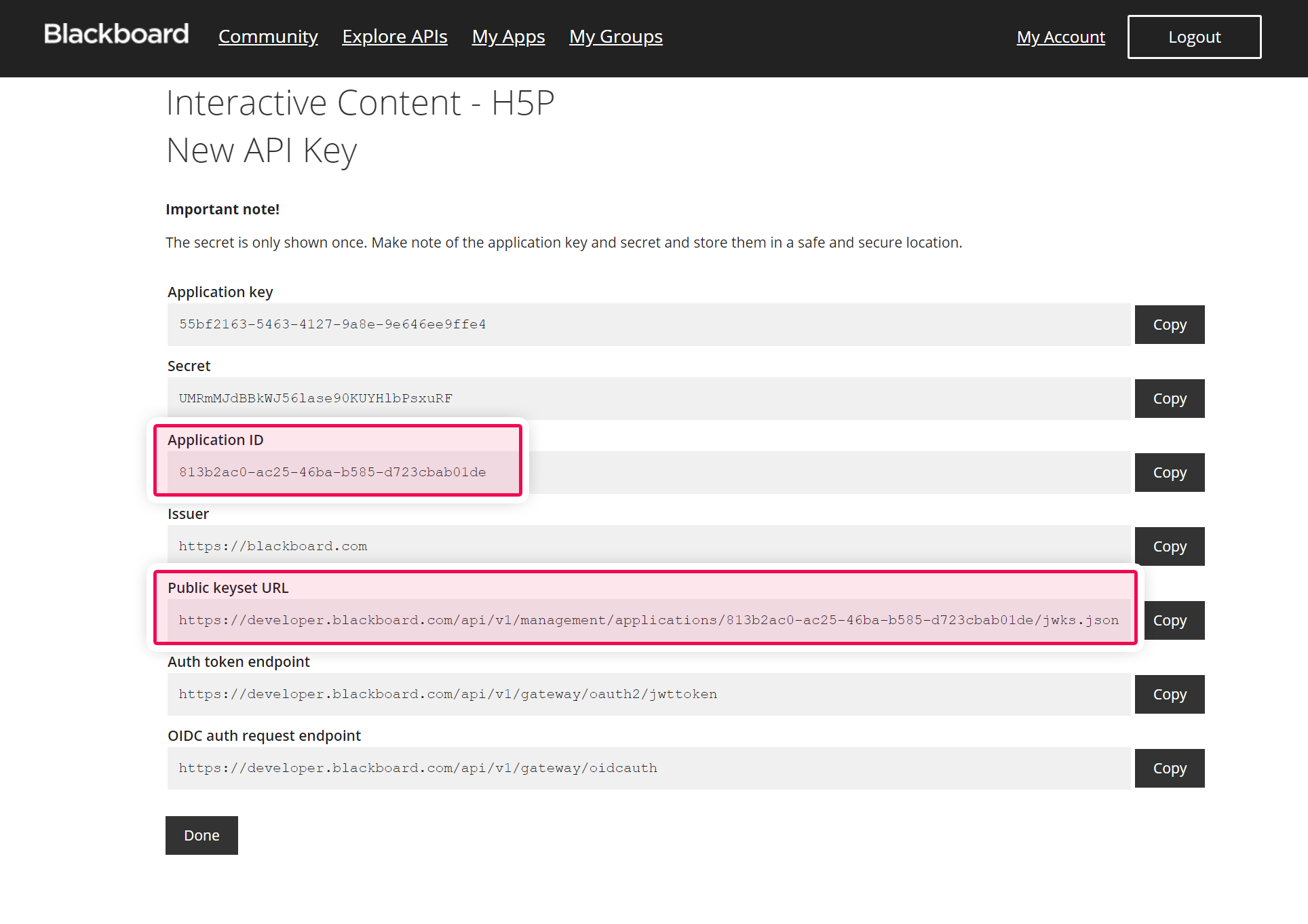1308x924 pixels.
Task: Click the Secret value field
Action: tap(648, 399)
